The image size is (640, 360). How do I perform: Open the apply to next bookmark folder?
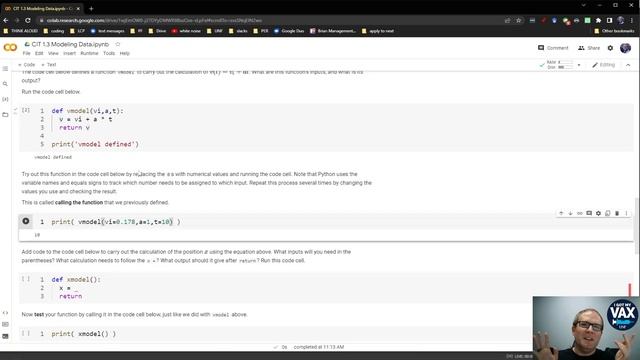click(x=378, y=31)
